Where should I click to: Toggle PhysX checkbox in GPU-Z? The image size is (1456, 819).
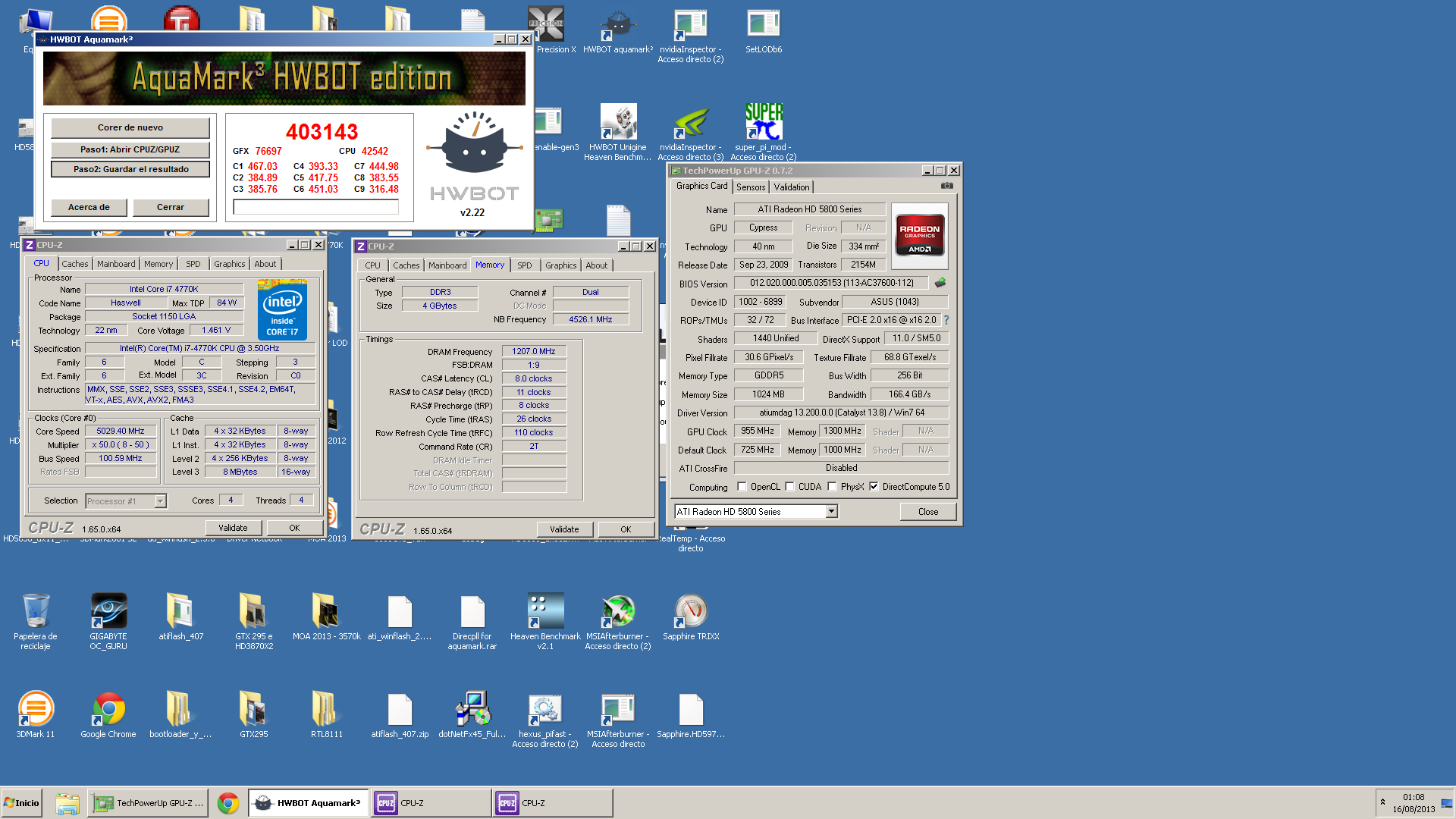tap(832, 487)
